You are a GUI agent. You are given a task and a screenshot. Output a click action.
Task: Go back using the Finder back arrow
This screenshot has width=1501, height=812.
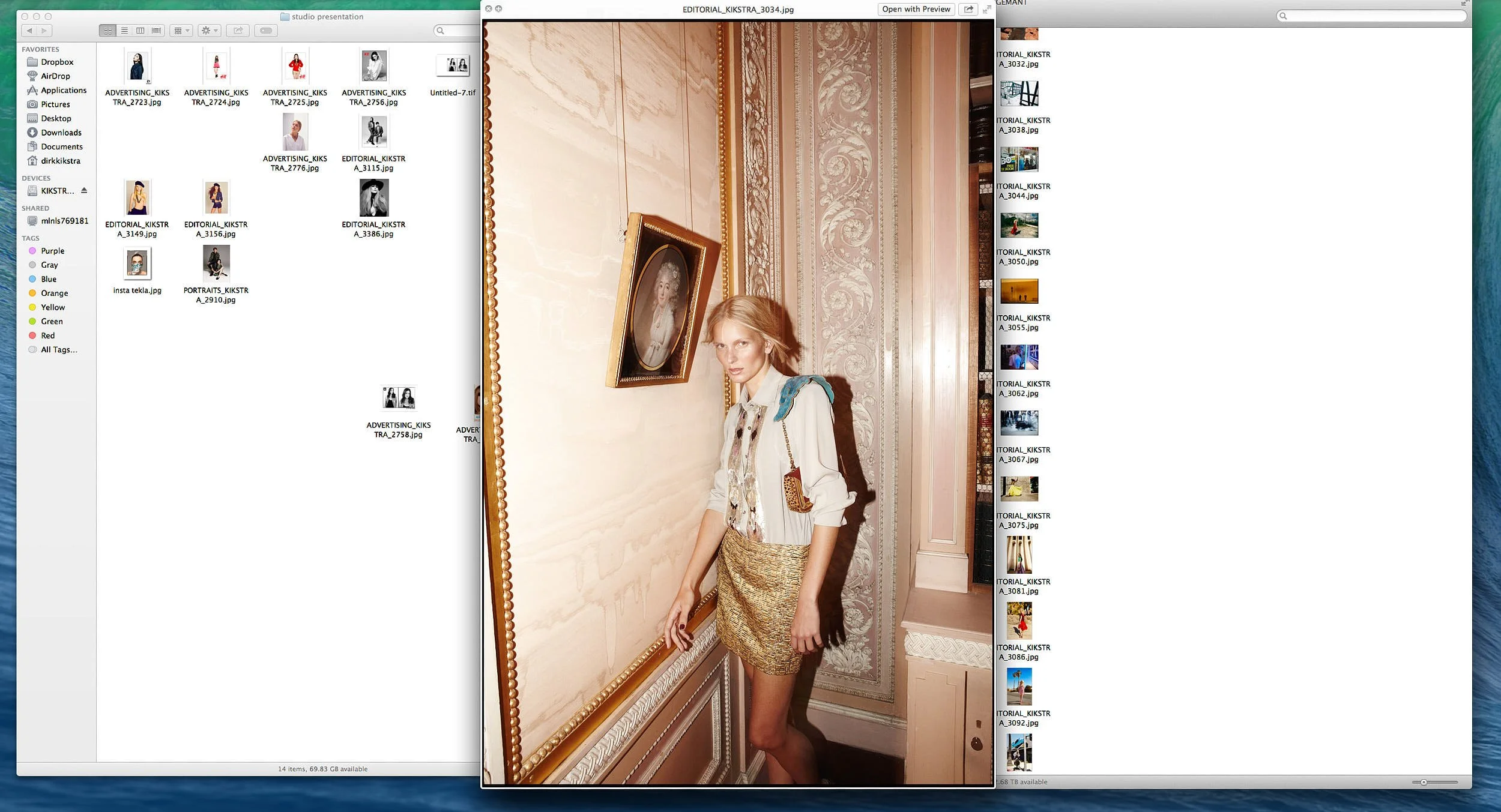click(29, 31)
